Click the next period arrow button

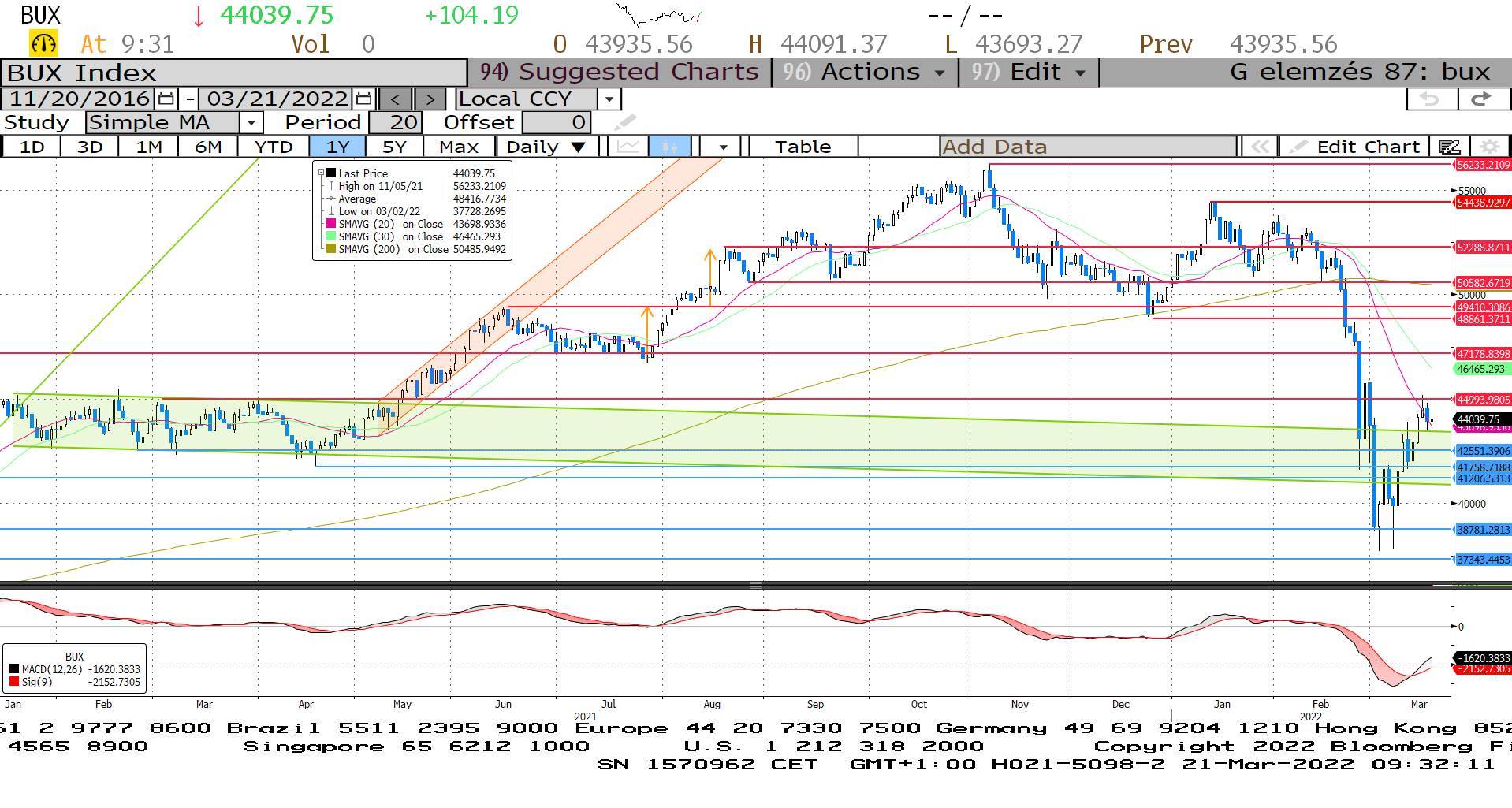click(x=430, y=99)
